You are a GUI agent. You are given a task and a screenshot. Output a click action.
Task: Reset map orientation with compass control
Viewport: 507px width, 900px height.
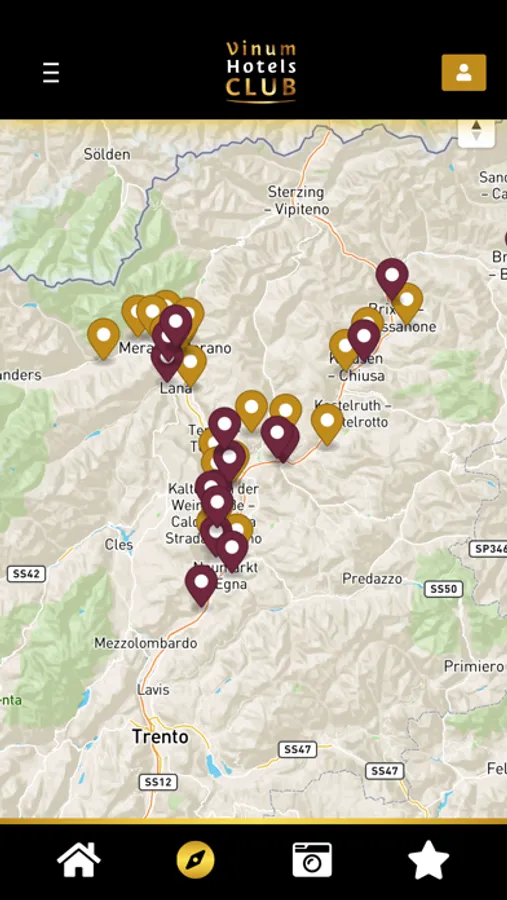tap(476, 131)
